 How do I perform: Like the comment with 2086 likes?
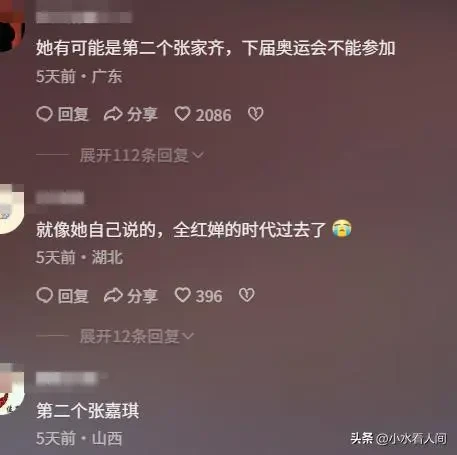[x=182, y=114]
